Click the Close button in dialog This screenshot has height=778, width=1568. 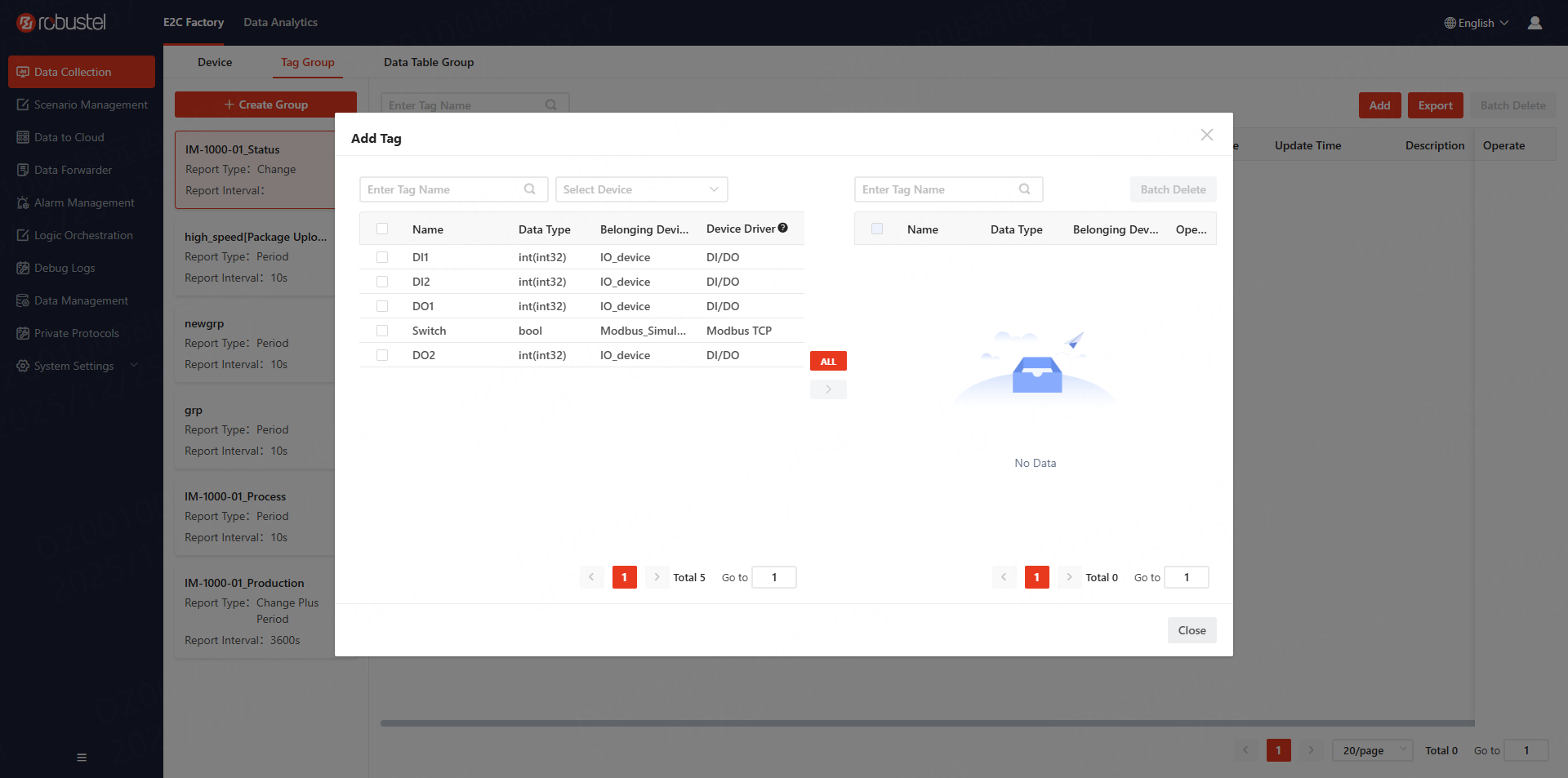pos(1192,630)
